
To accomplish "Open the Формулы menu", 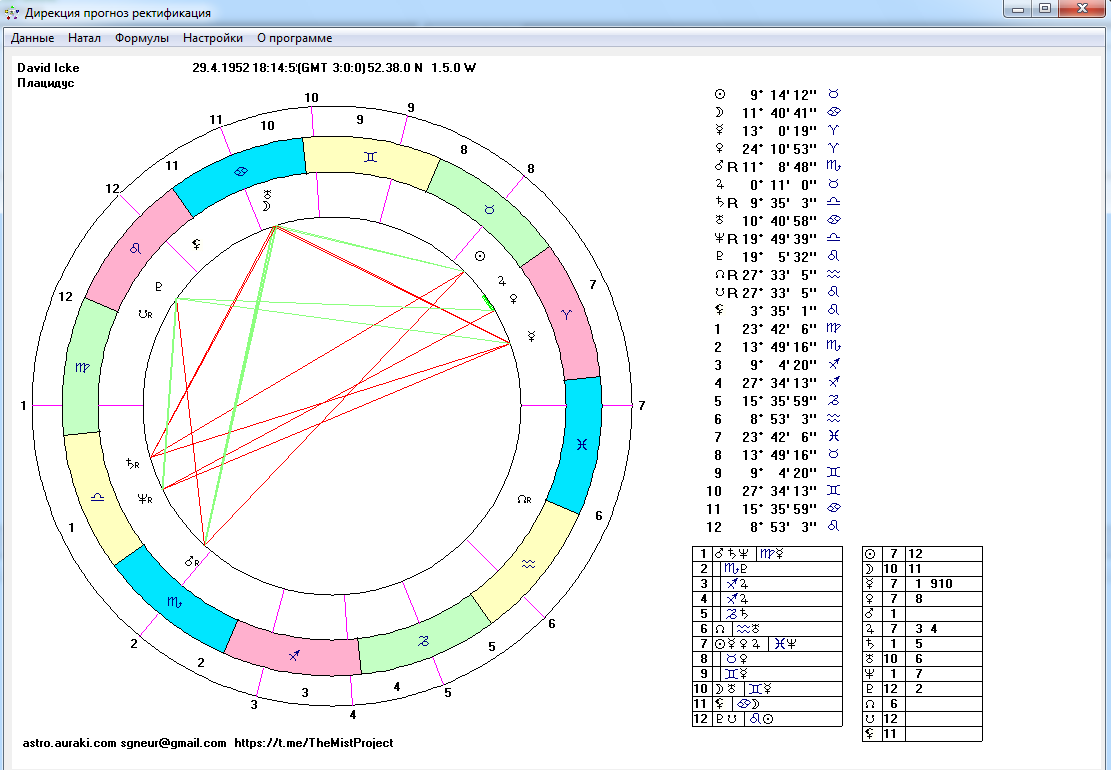I will tap(142, 38).
